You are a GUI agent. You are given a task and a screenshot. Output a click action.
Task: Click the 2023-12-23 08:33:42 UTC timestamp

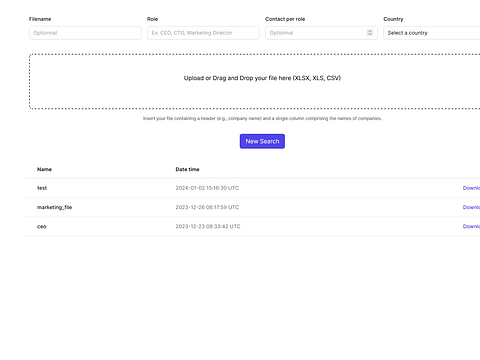[208, 226]
